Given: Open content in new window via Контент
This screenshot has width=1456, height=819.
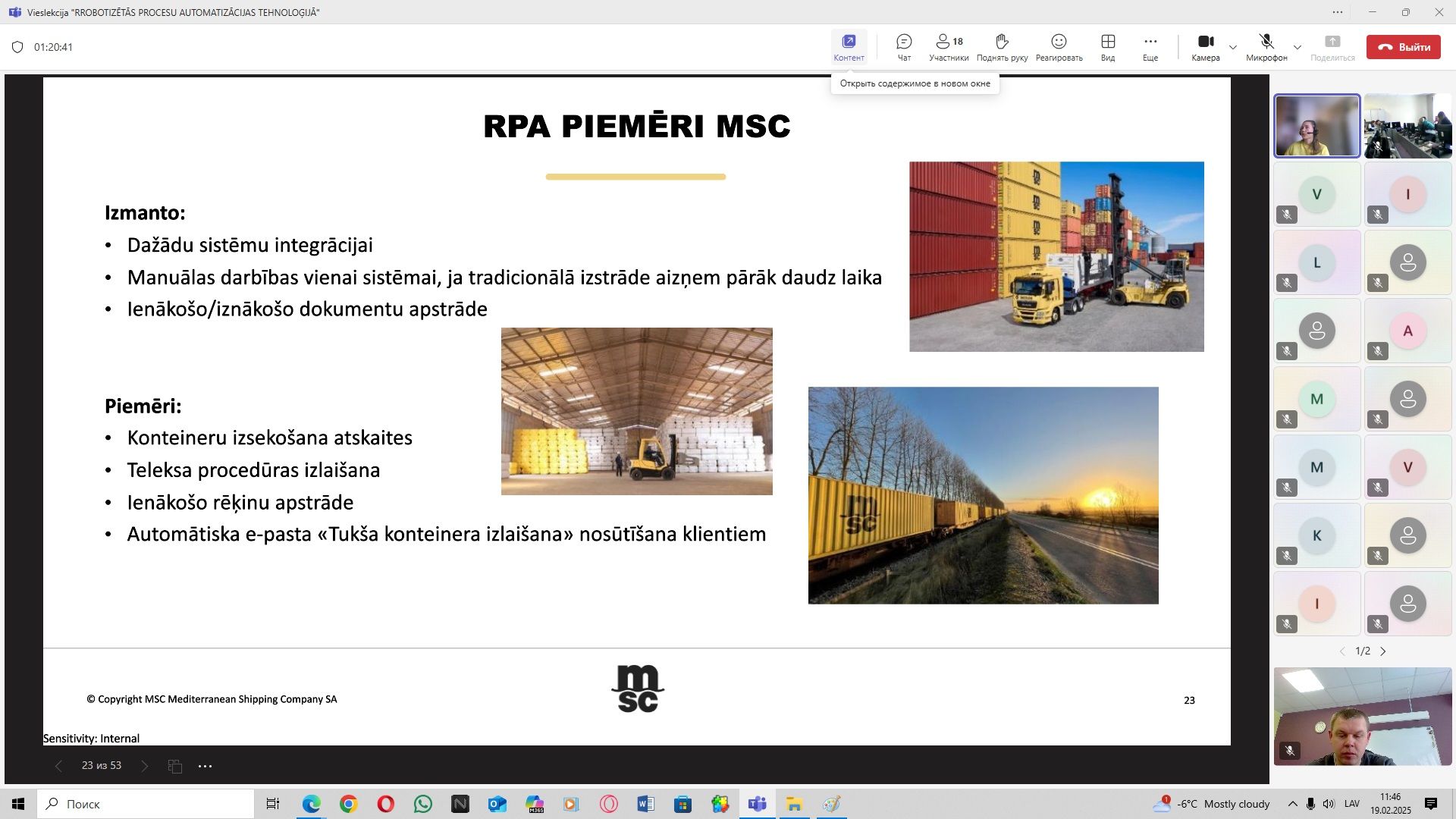Looking at the screenshot, I should pos(849,47).
